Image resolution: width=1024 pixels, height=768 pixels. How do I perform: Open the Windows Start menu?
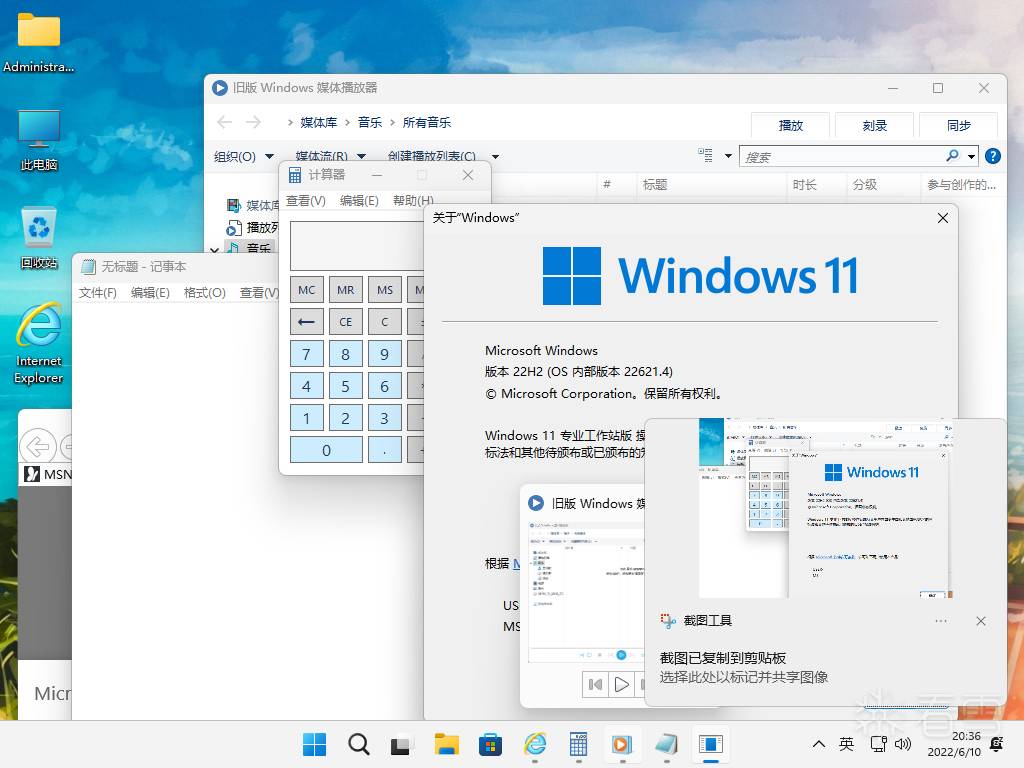(x=314, y=744)
